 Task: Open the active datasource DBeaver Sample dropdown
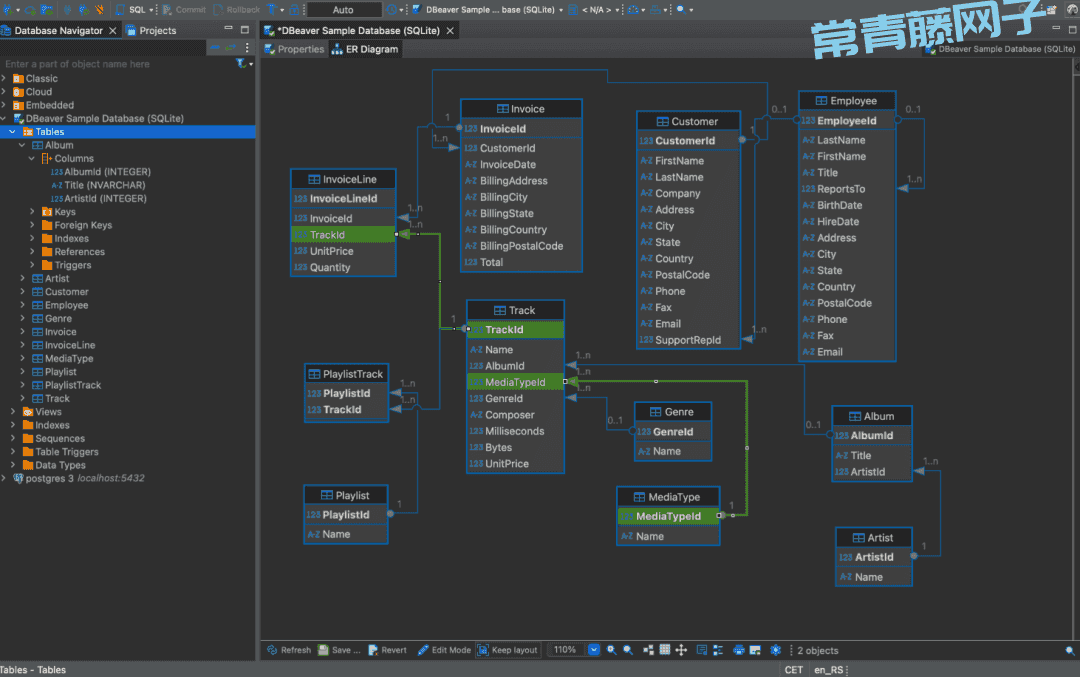[x=487, y=10]
